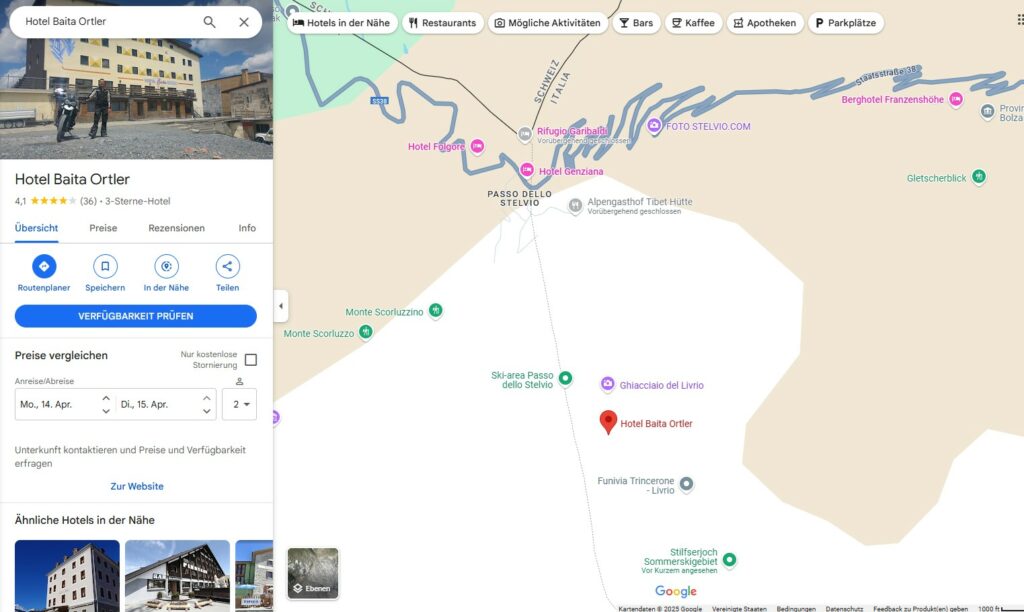Open the Ebenen layers thumbnail

pos(313,573)
